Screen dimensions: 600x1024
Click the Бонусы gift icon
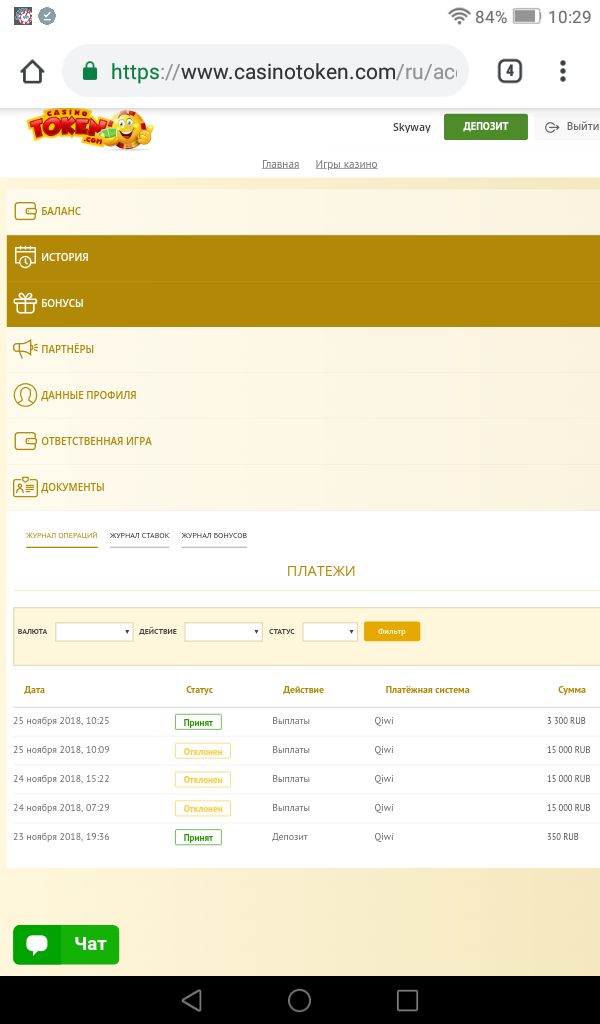pos(25,303)
